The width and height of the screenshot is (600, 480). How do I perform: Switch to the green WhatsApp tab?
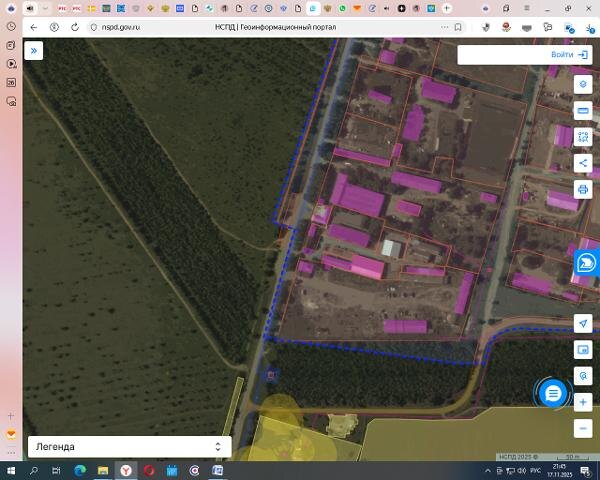[342, 8]
